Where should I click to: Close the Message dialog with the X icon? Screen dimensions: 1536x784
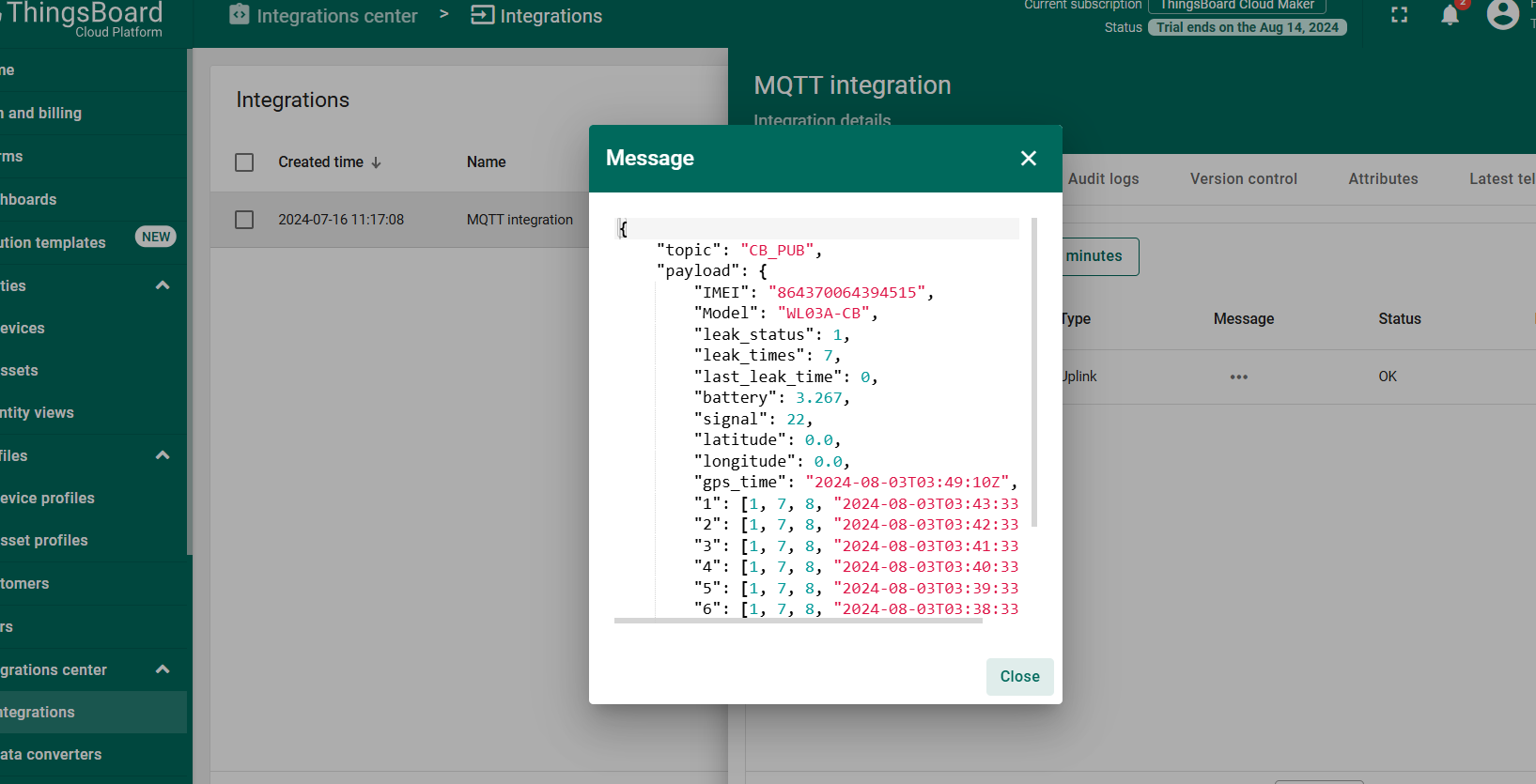click(x=1029, y=159)
